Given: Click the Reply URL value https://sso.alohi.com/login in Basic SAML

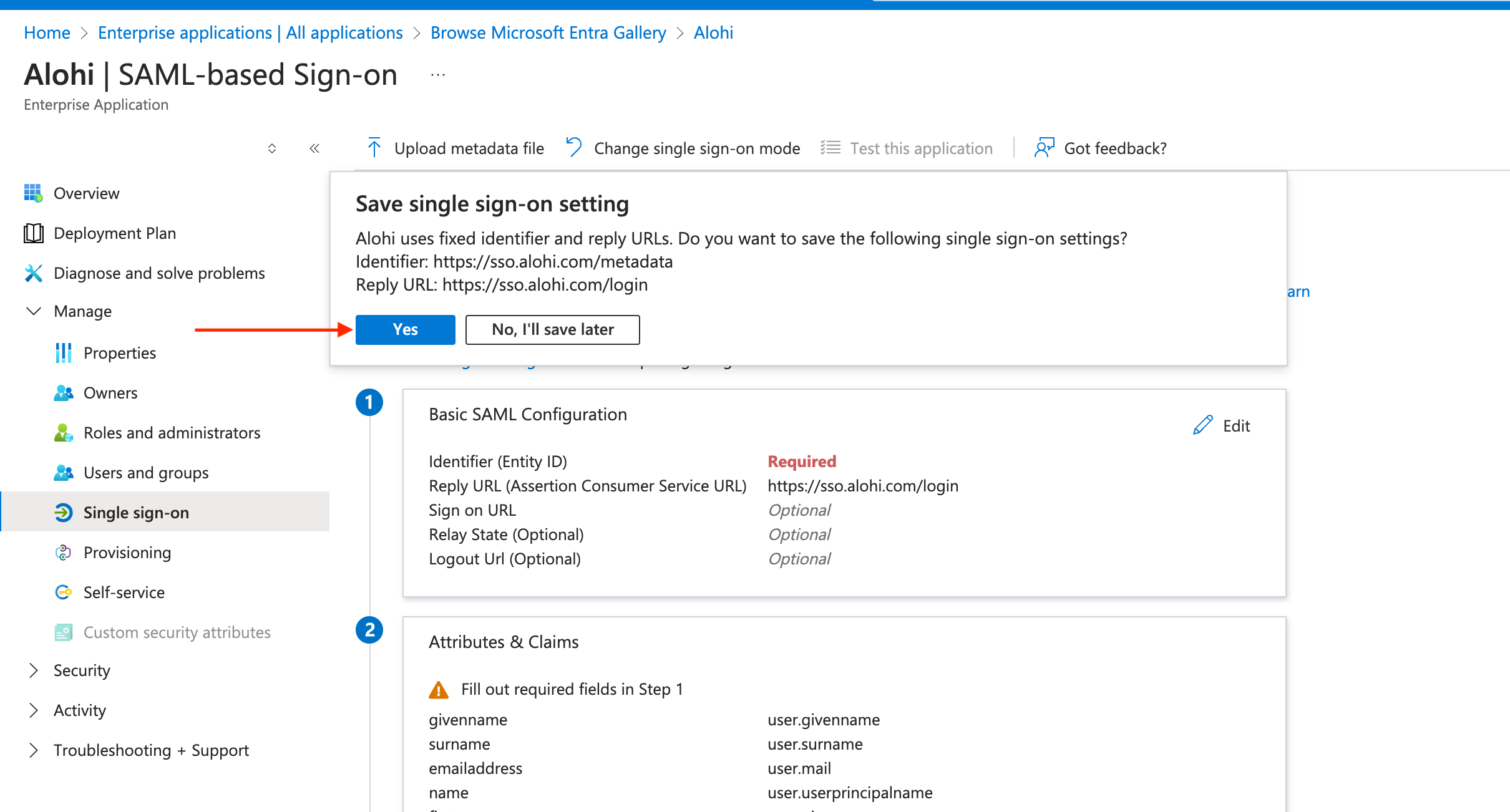Looking at the screenshot, I should (863, 486).
